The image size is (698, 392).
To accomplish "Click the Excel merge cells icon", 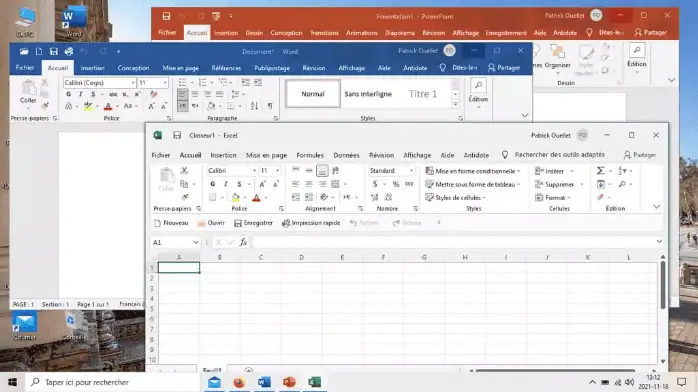I will [336, 184].
